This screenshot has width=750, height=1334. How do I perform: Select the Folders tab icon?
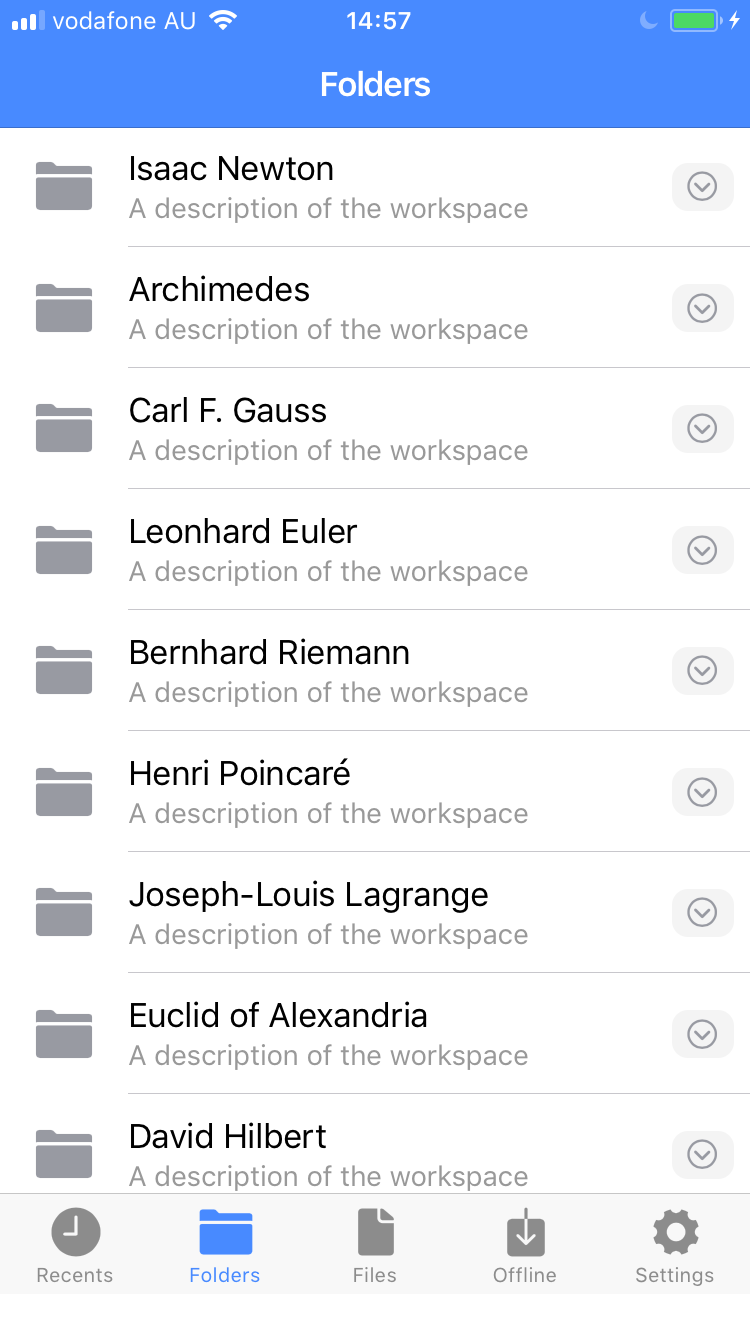point(225,1232)
